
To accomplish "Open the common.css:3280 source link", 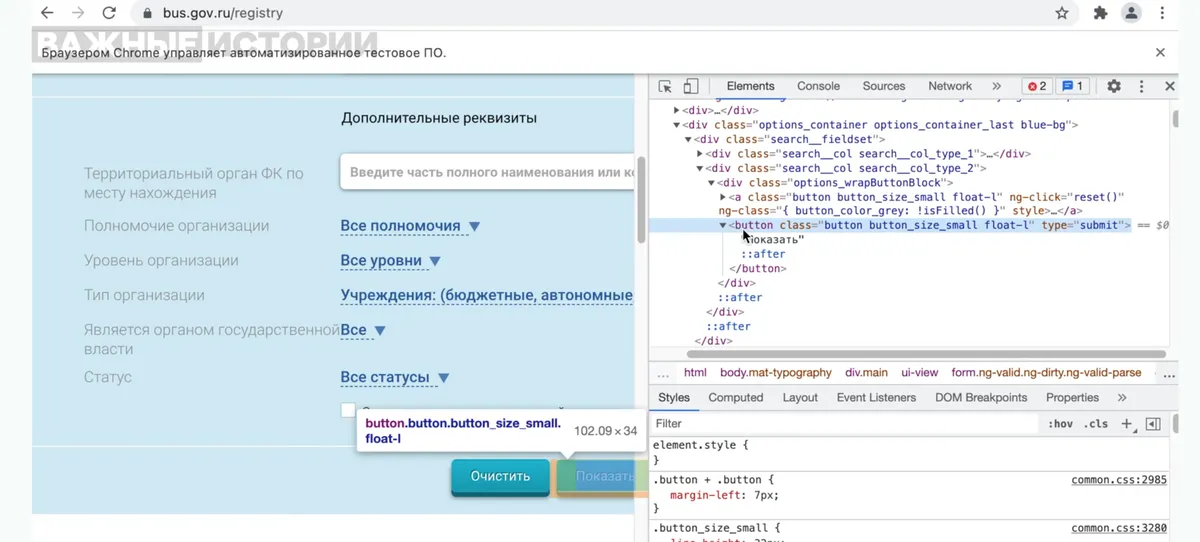I will 1119,528.
